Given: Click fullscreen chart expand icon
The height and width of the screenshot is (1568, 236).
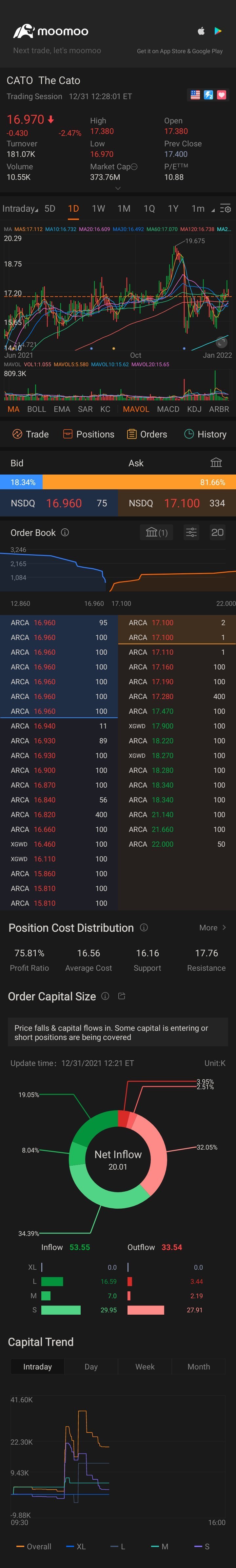Looking at the screenshot, I should click(x=221, y=342).
